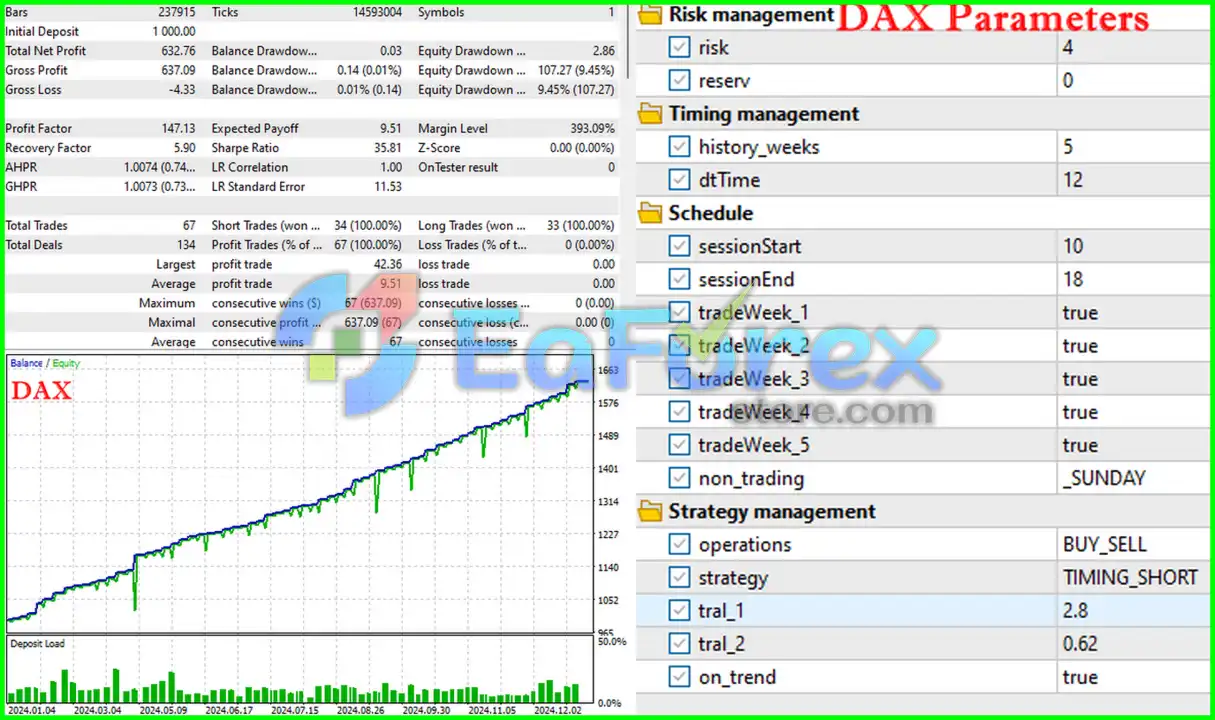Toggle the risk parameter checkbox
This screenshot has height=720, width=1215.
coord(679,47)
